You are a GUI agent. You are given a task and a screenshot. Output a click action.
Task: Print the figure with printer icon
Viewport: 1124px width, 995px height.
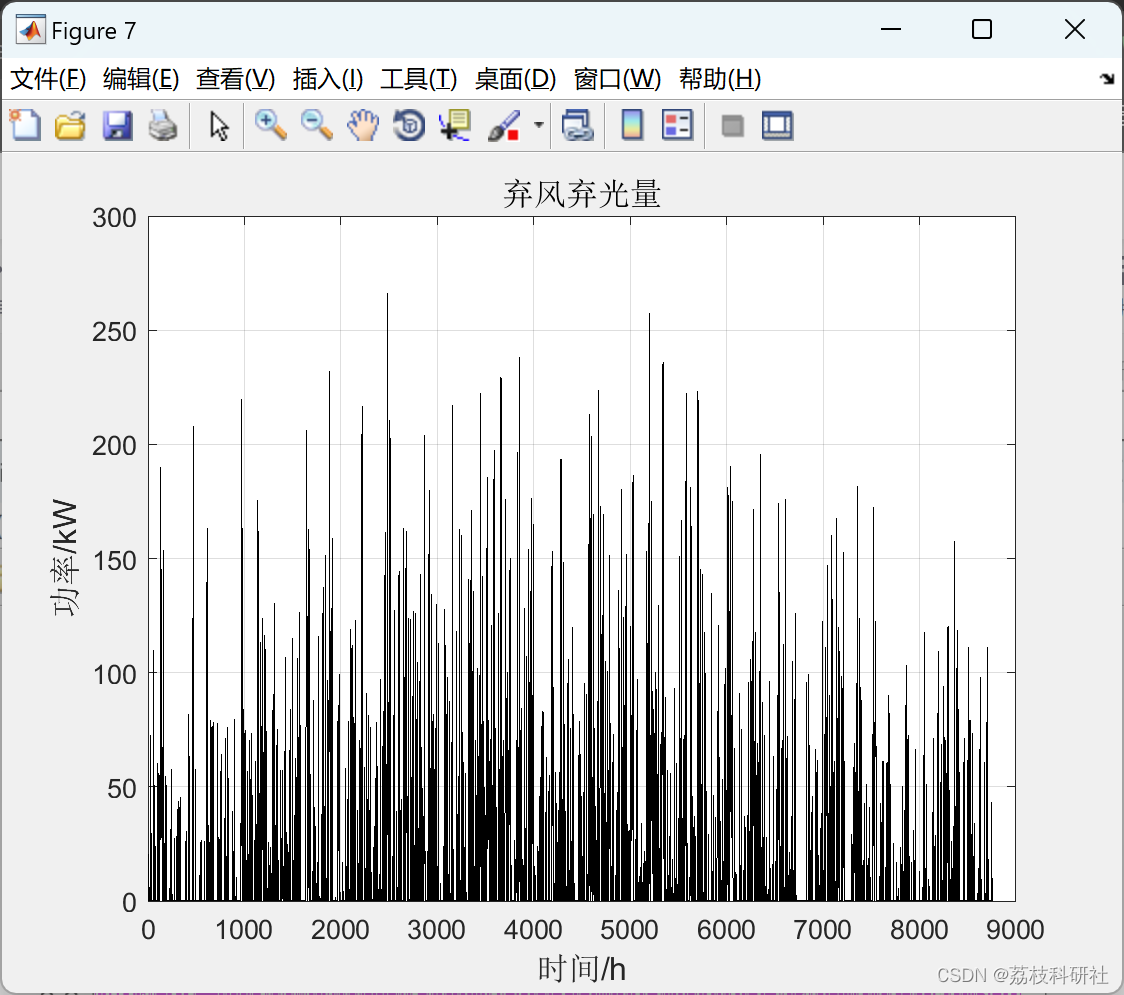[163, 125]
